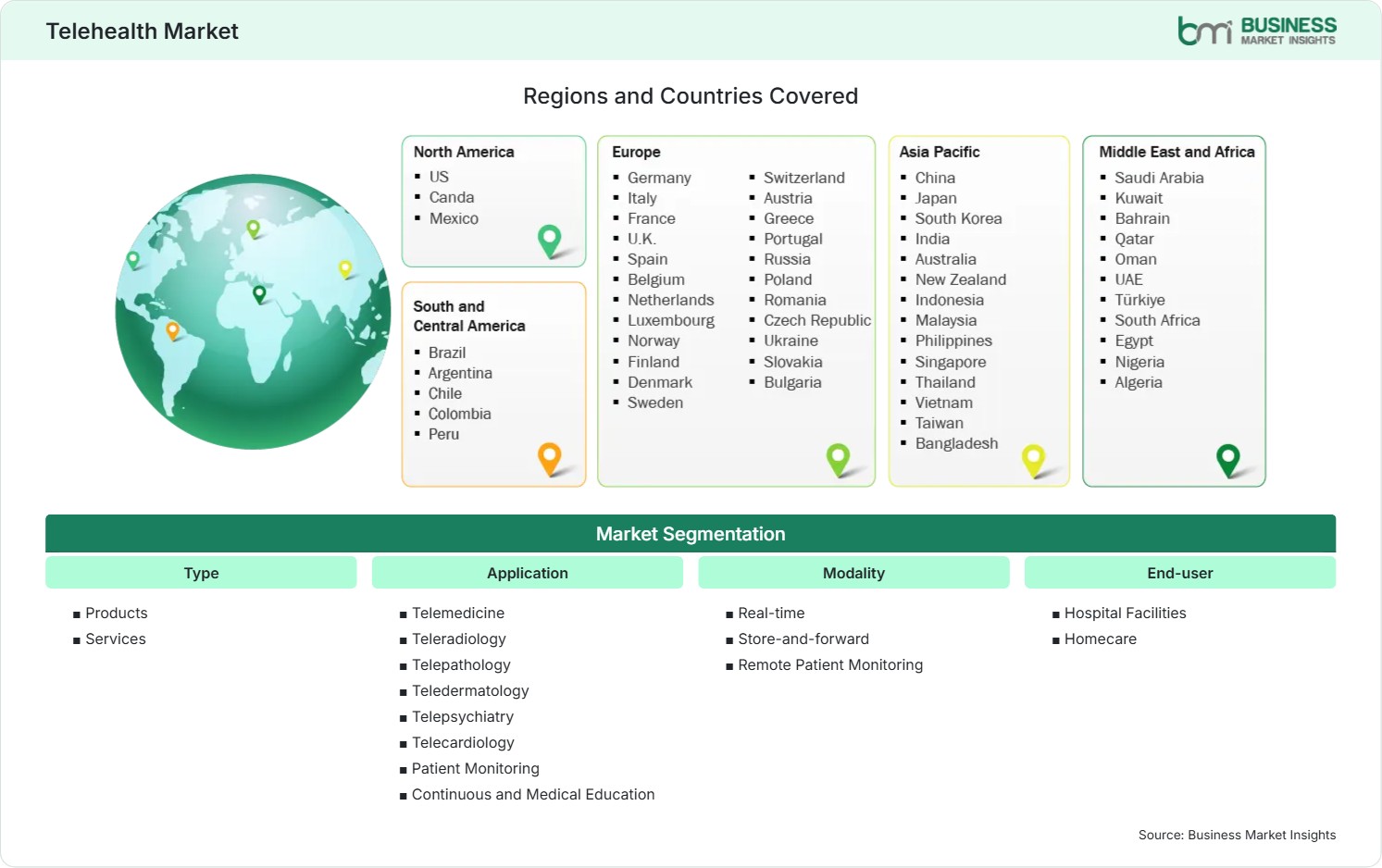Select Türkiye in the Middle East list

(x=1139, y=300)
